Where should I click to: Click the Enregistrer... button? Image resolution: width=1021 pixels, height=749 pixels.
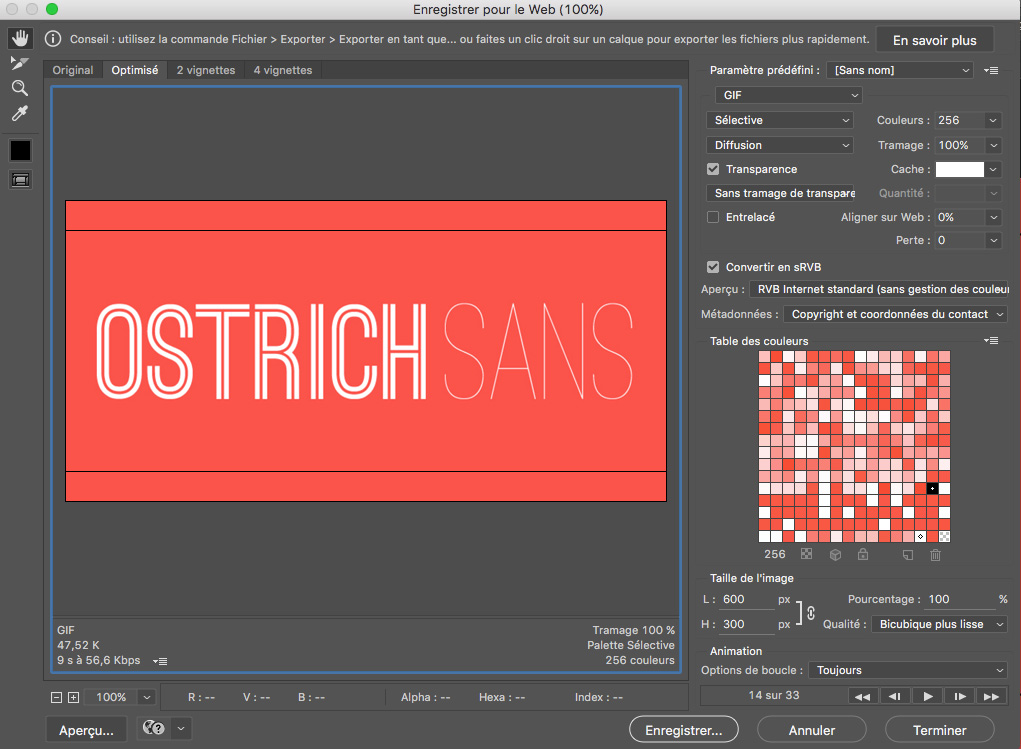[684, 730]
